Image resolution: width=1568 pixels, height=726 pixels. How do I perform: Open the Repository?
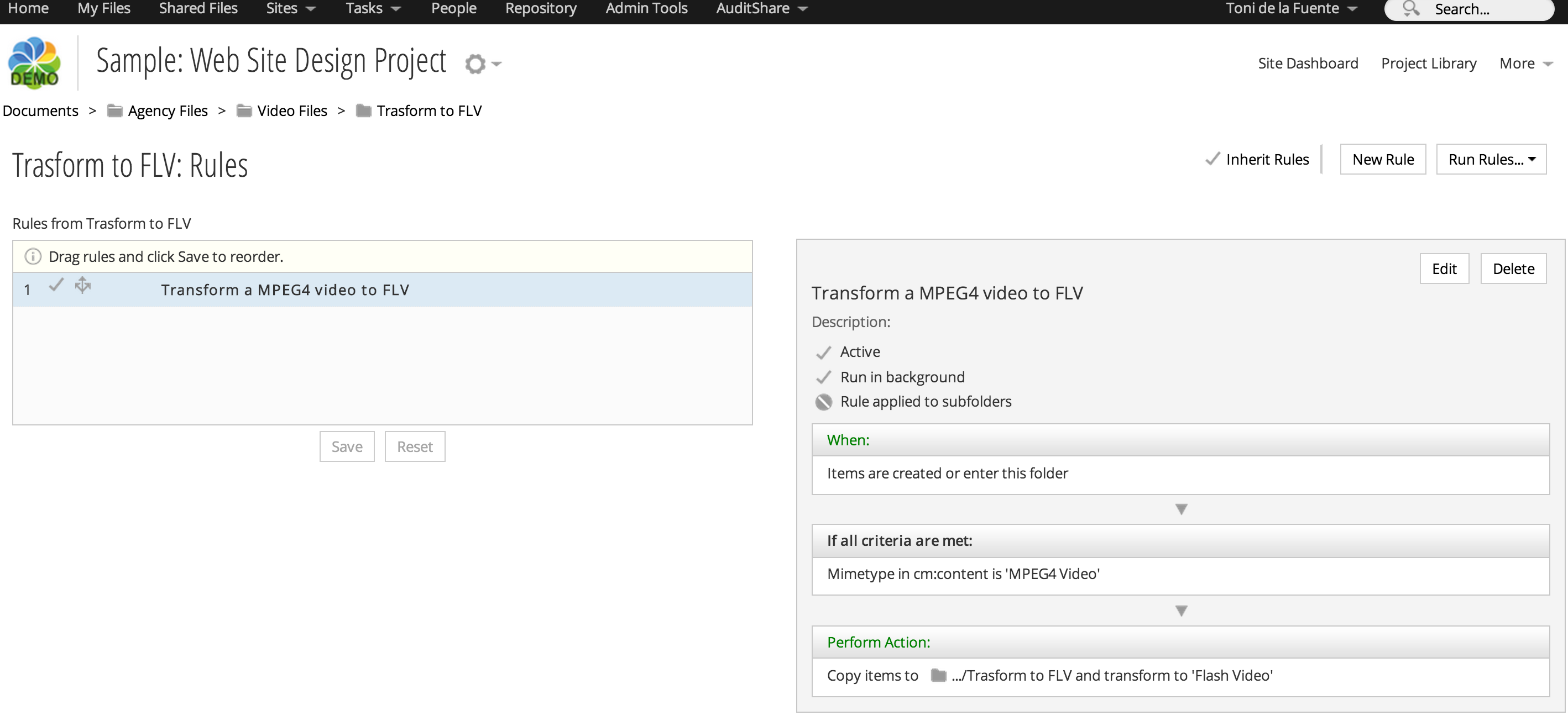click(541, 8)
